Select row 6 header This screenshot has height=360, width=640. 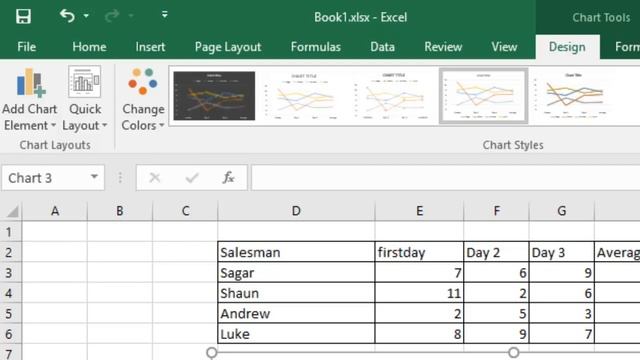coord(11,334)
